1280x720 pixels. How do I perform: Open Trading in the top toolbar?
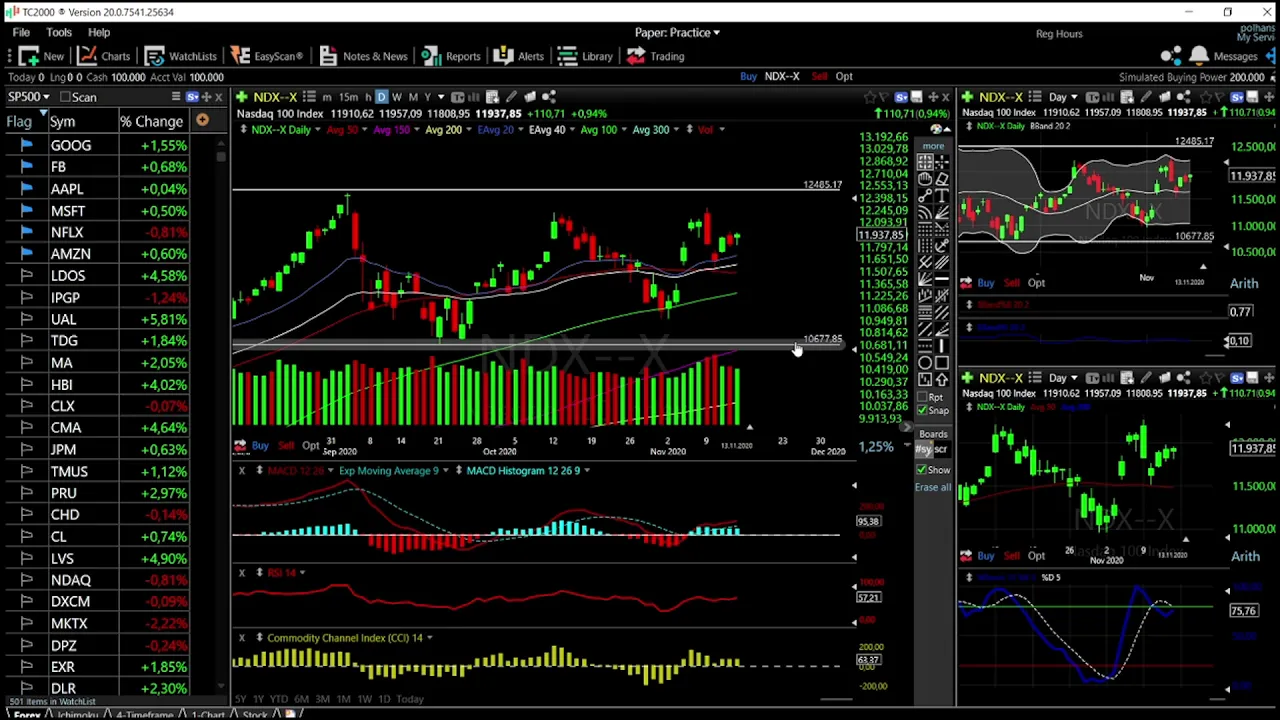click(x=656, y=56)
